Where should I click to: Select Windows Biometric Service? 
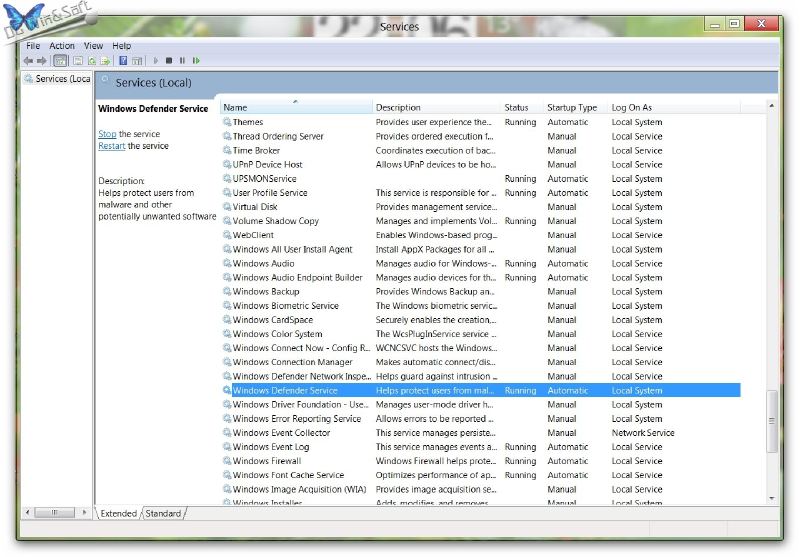(x=481, y=306)
